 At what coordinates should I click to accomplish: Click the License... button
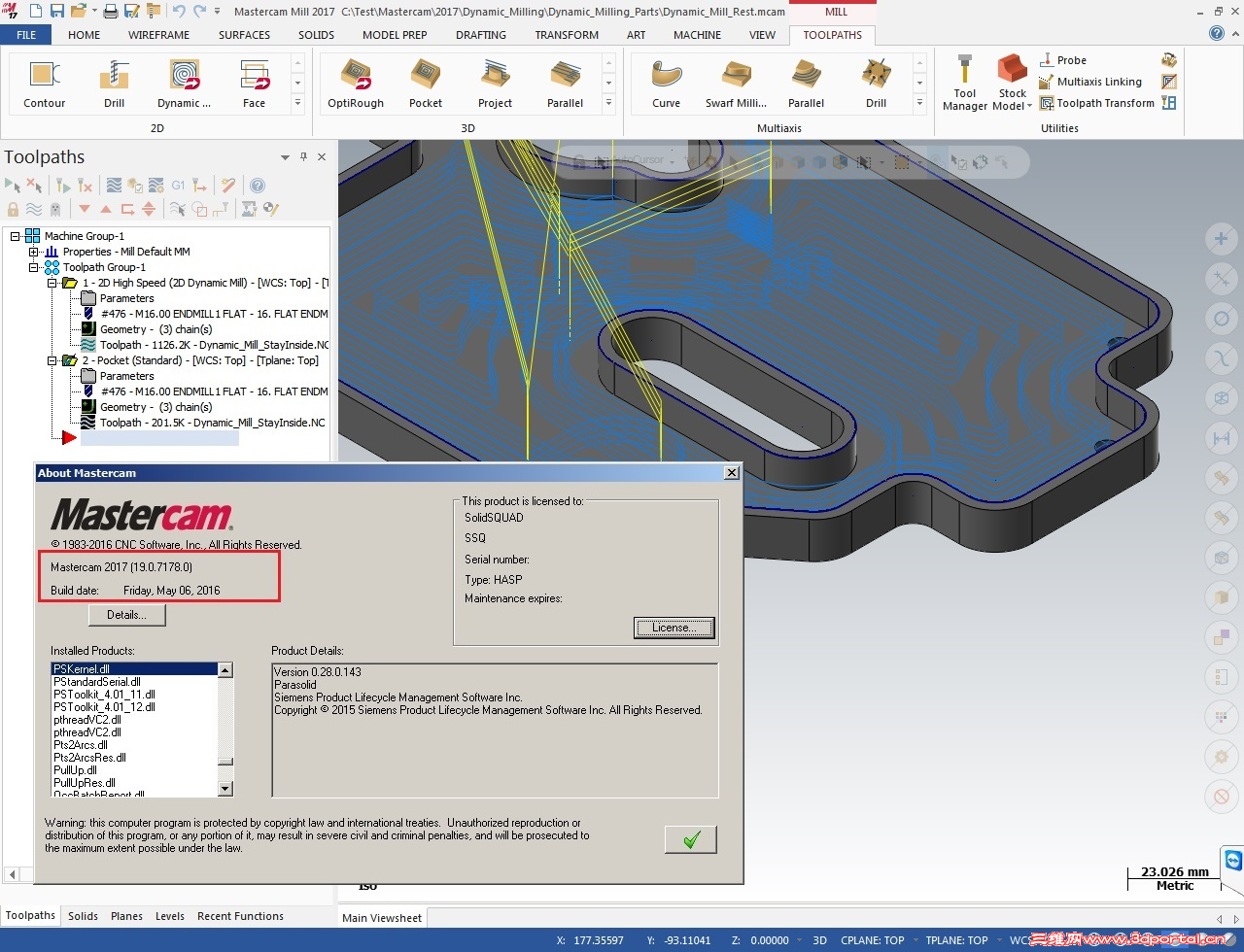(674, 628)
